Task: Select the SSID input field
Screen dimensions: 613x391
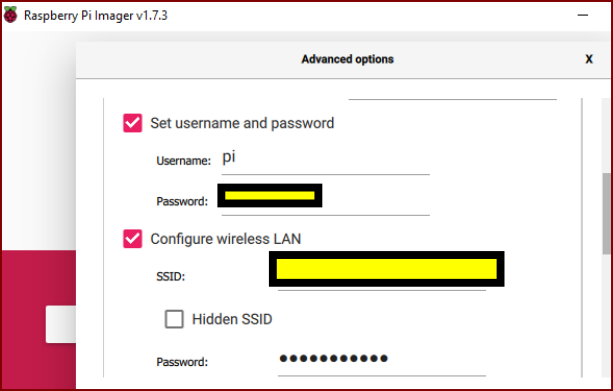Action: click(x=382, y=274)
